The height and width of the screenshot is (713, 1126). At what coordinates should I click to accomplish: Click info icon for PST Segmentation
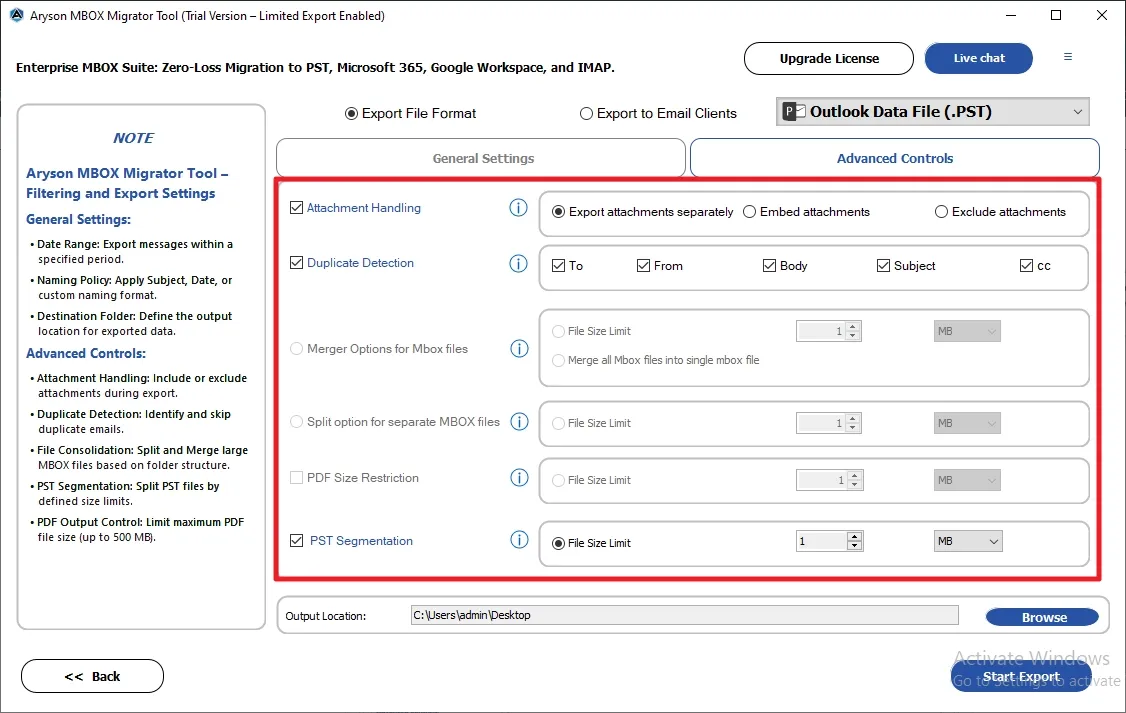[518, 540]
